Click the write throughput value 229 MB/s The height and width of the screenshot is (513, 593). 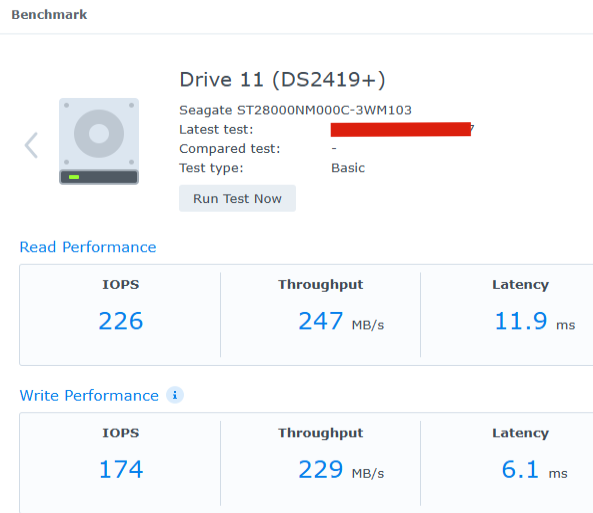click(341, 469)
